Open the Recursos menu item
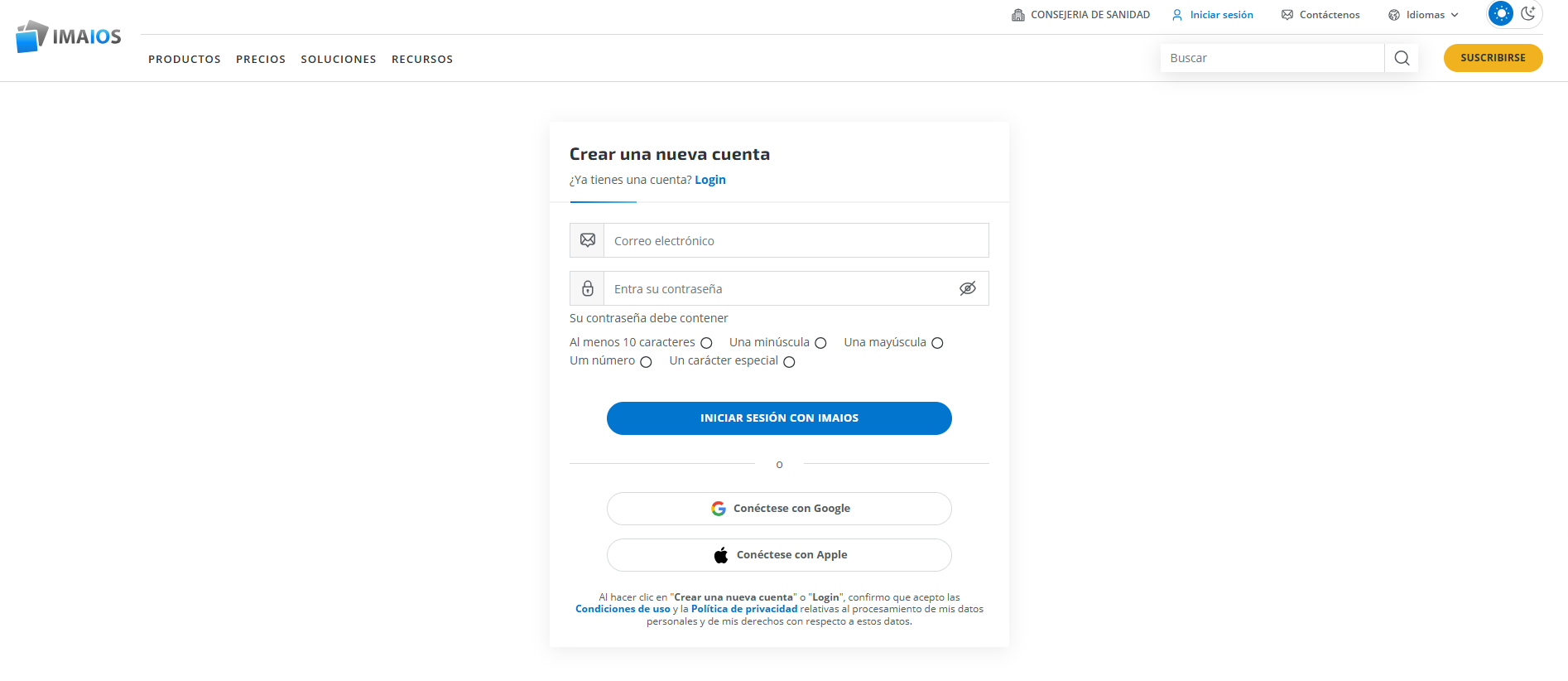Image resolution: width=1568 pixels, height=681 pixels. point(422,60)
